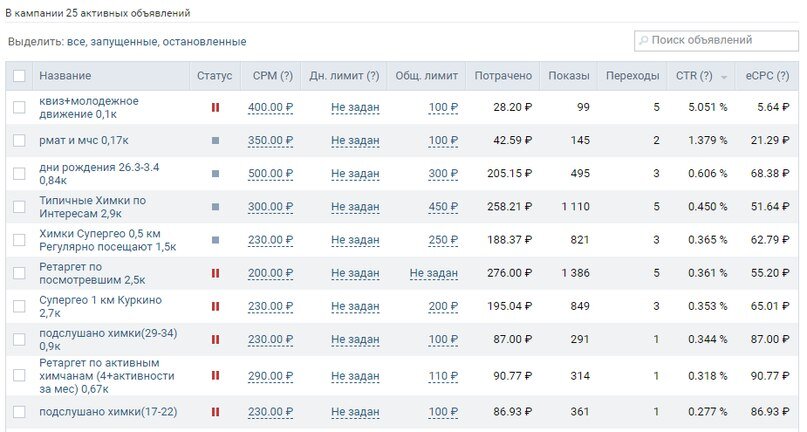Image resolution: width=807 pixels, height=432 pixels.
Task: Click pause icon for подслушано химки(29-34)
Action: click(x=215, y=339)
